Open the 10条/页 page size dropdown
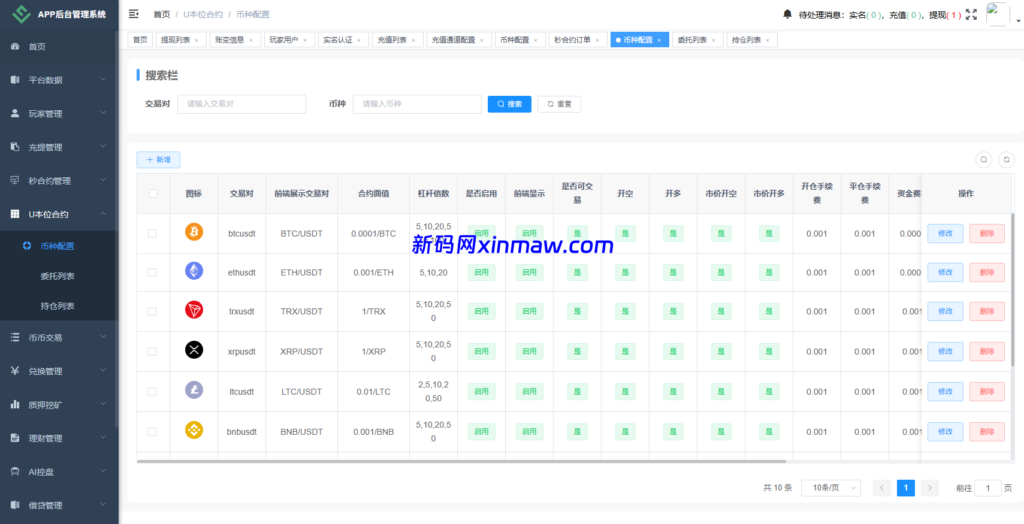Viewport: 1024px width, 524px height. (831, 488)
